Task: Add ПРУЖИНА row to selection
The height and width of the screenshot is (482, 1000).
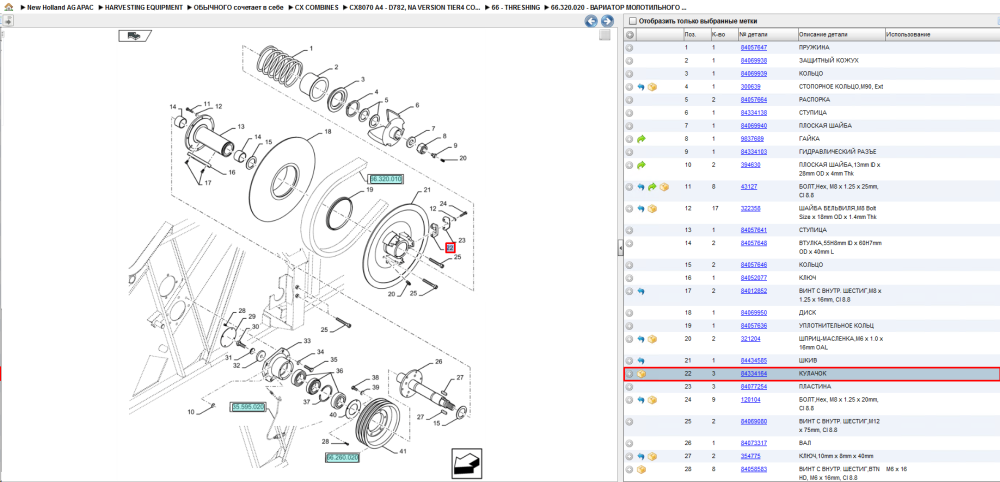Action: 629,48
